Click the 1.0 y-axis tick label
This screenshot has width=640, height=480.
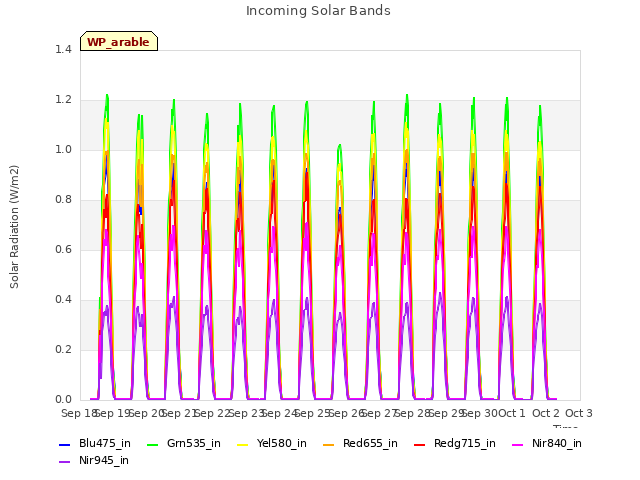coord(63,149)
